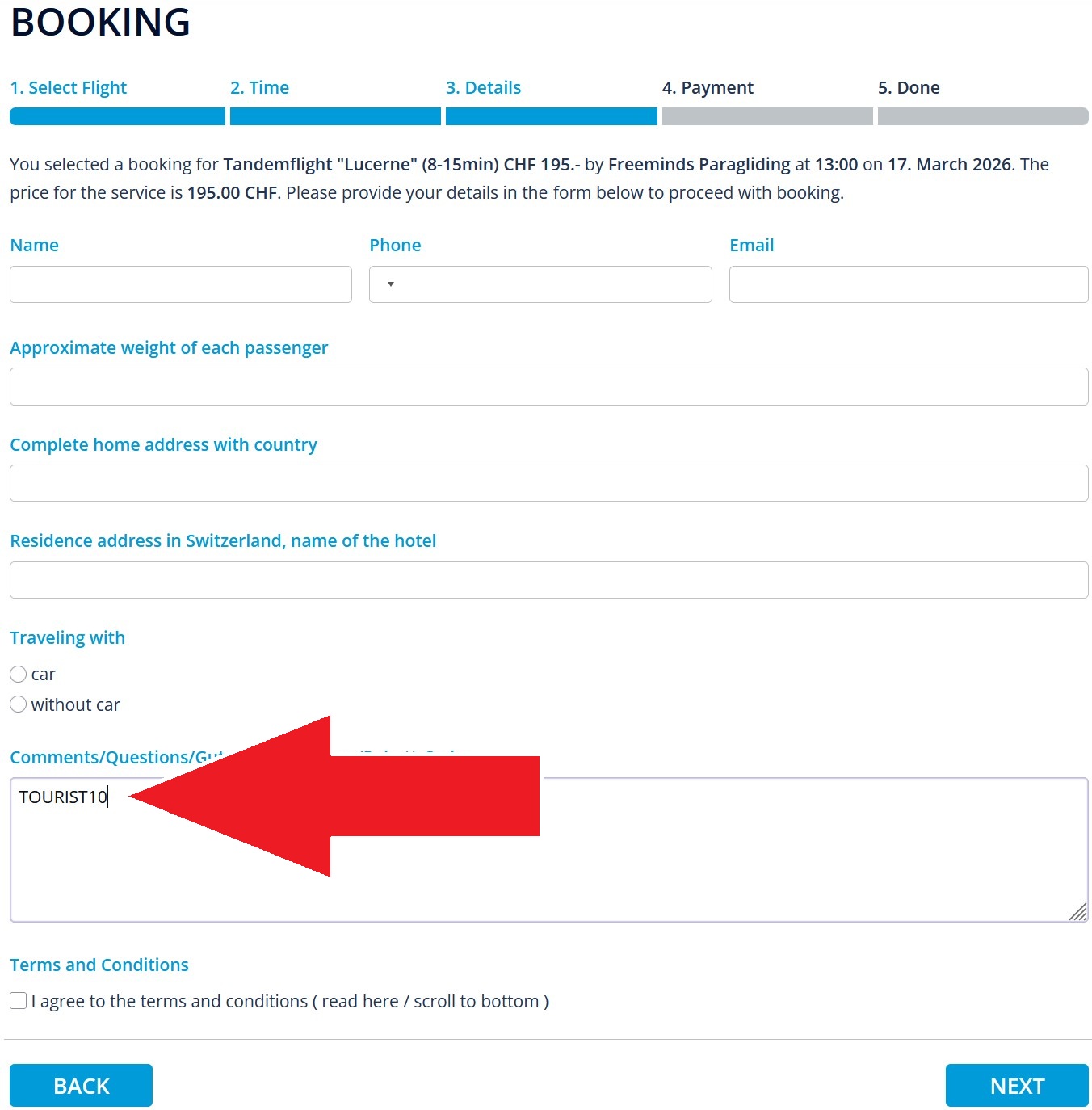1092x1110 pixels.
Task: Click step 5. Done label
Action: tap(909, 88)
